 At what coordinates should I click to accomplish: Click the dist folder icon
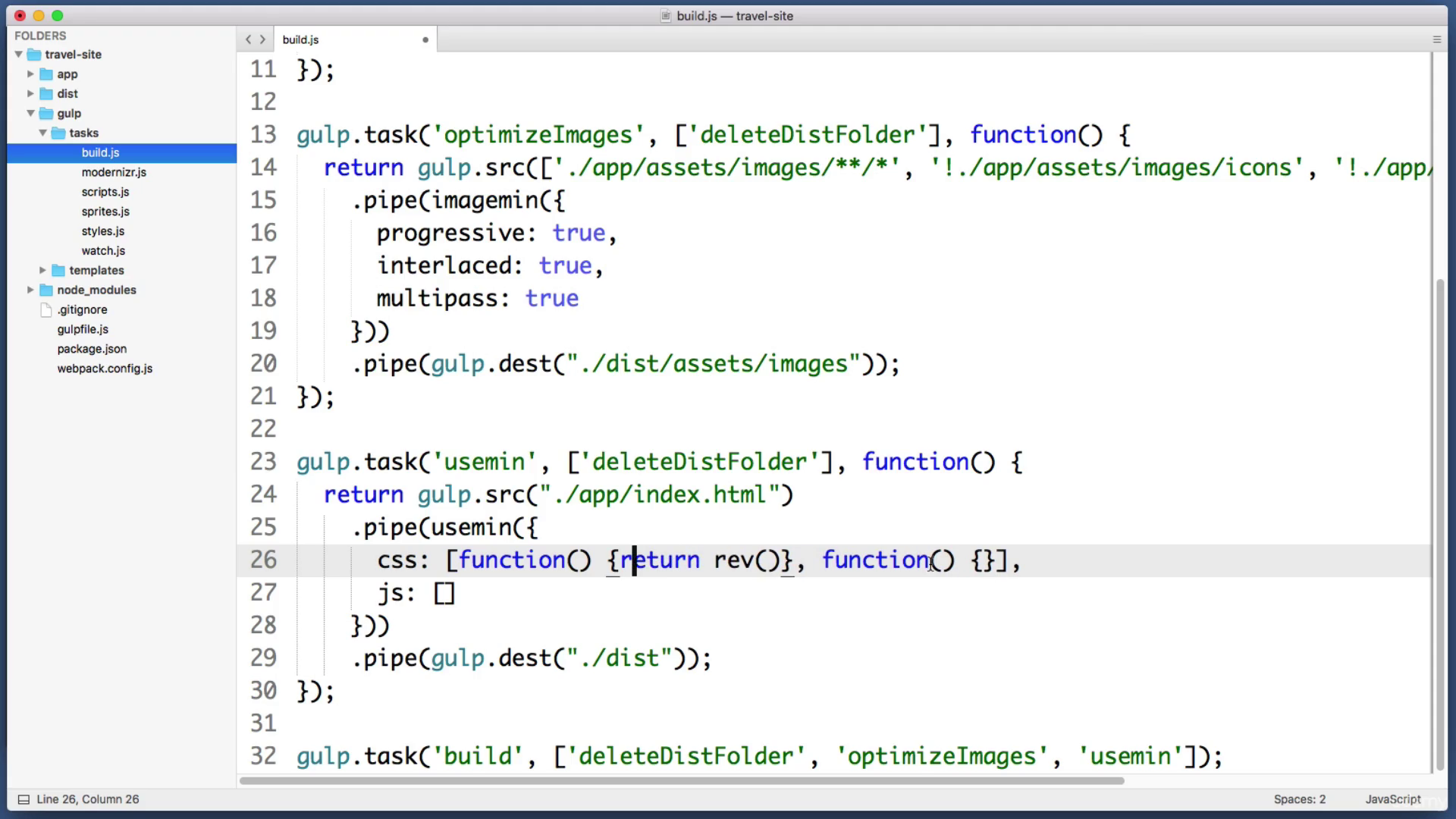(x=46, y=94)
